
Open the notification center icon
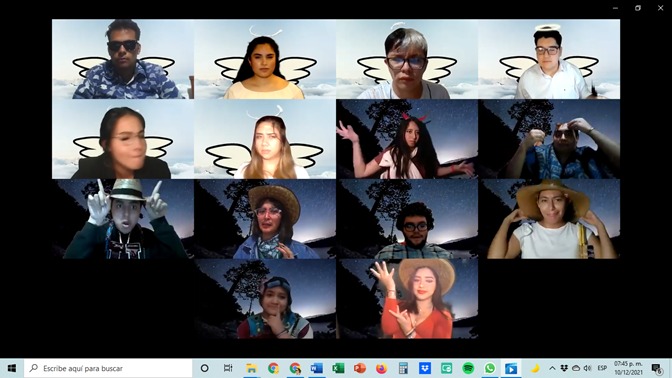[x=657, y=368]
